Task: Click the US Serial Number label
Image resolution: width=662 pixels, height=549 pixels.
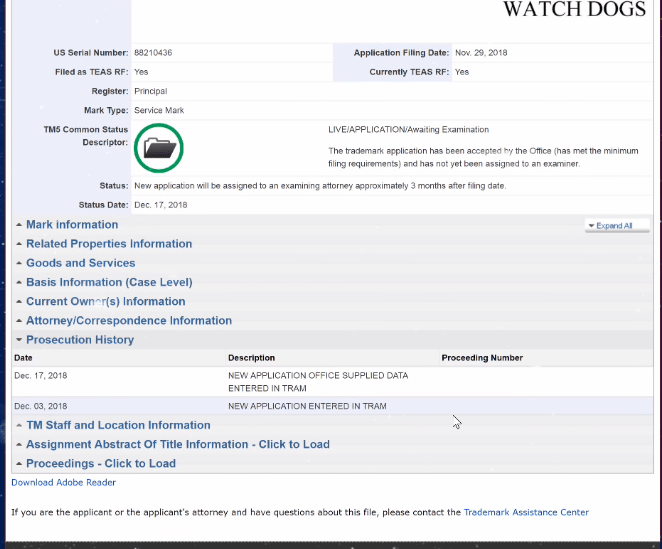Action: (x=91, y=53)
